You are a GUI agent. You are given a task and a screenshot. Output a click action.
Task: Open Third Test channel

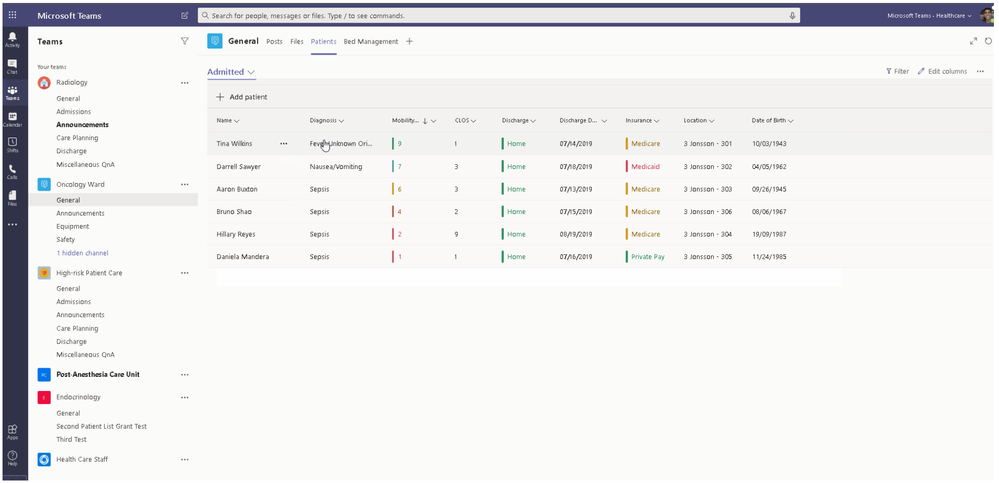[x=71, y=440]
